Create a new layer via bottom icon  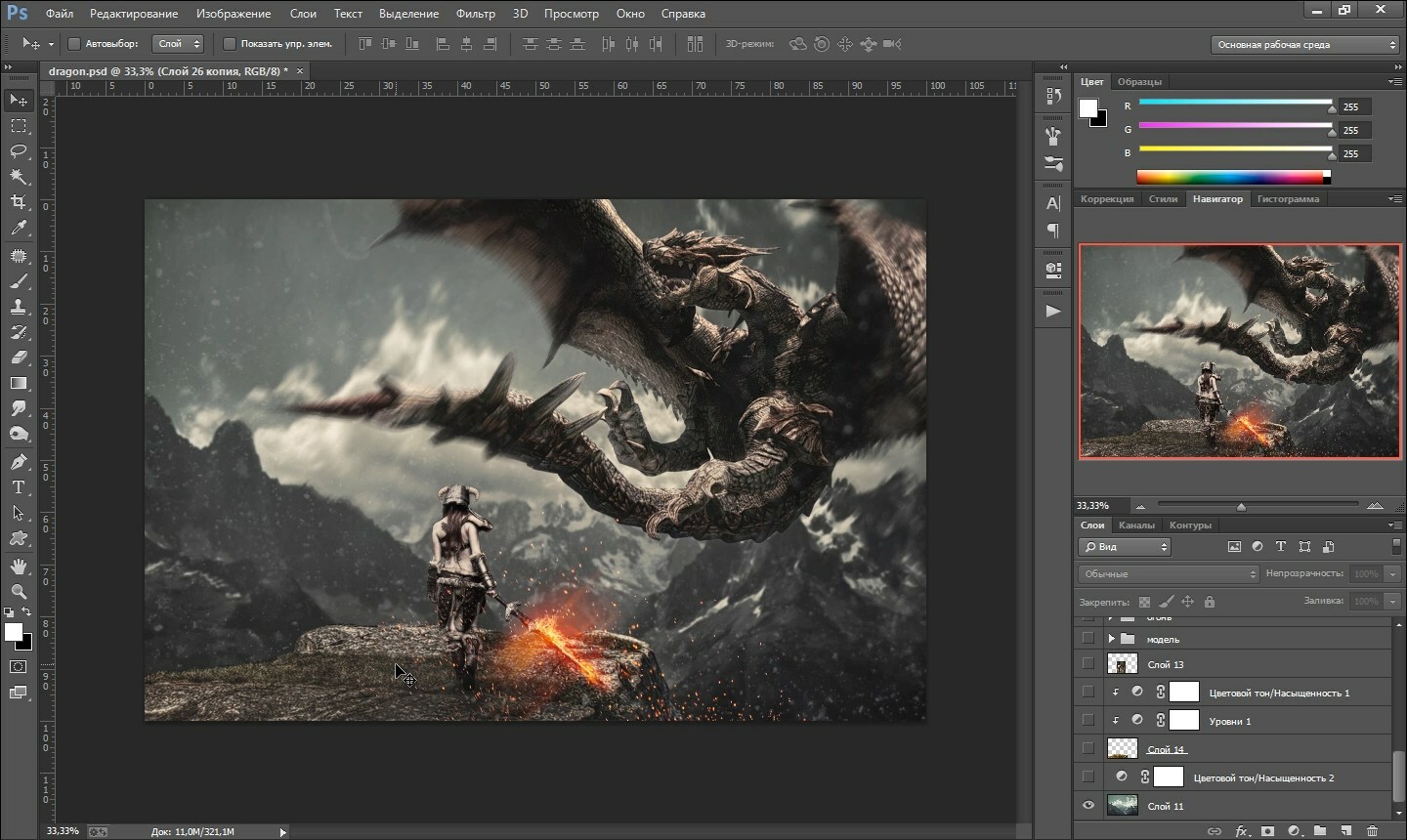(1346, 831)
